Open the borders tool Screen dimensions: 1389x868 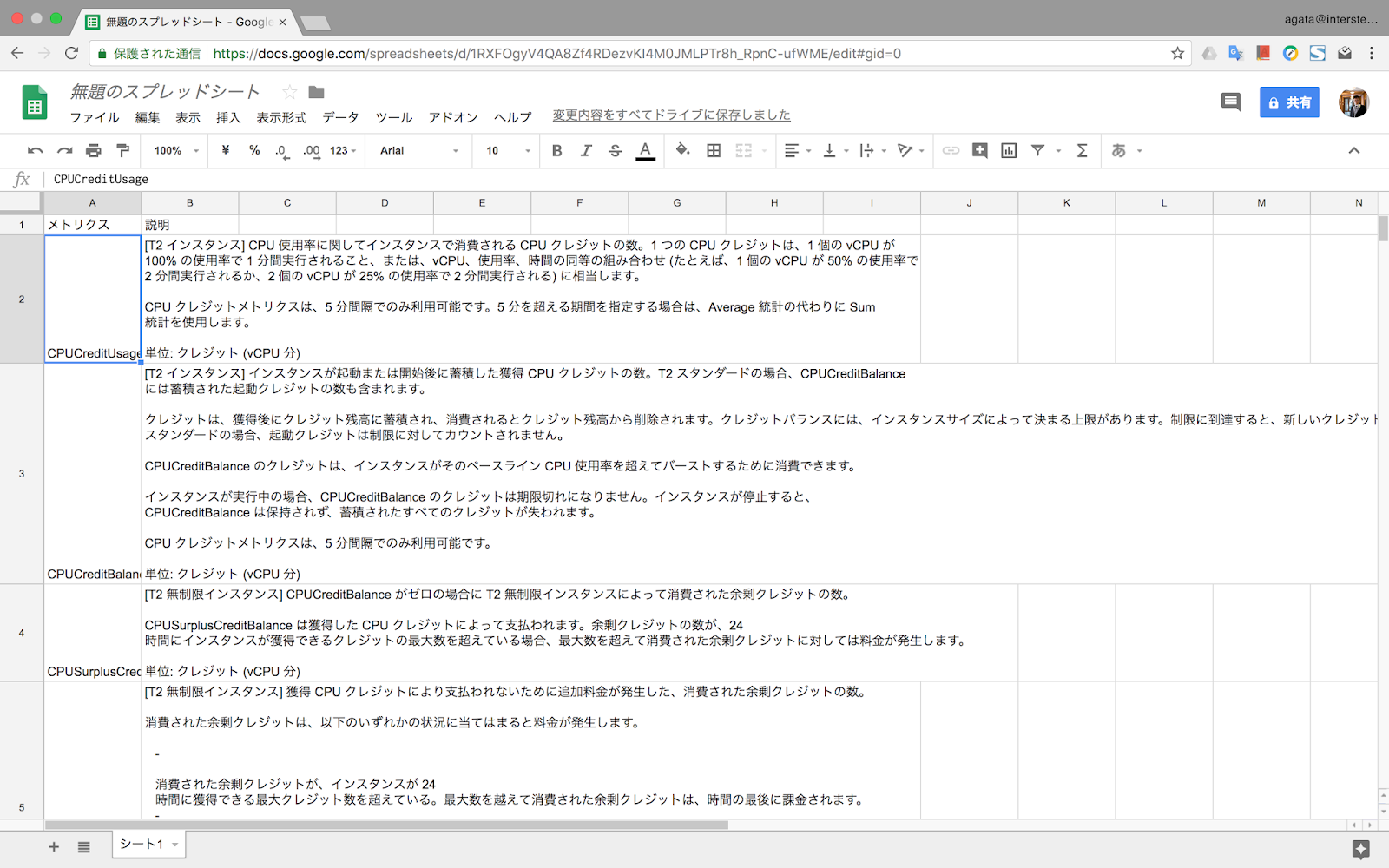714,151
